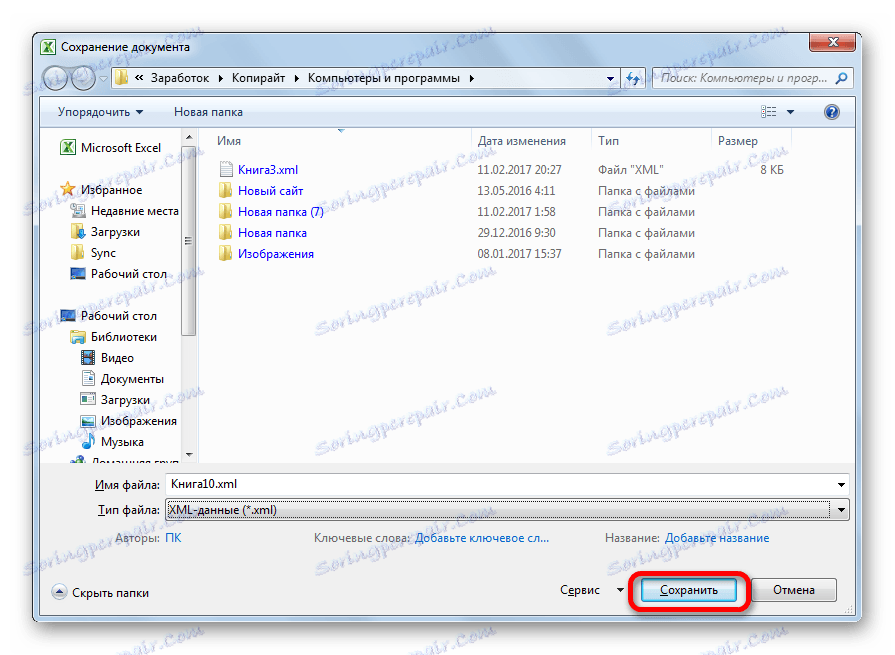The height and width of the screenshot is (655, 895).
Task: Open the Sync folder in favorites
Action: click(x=93, y=253)
